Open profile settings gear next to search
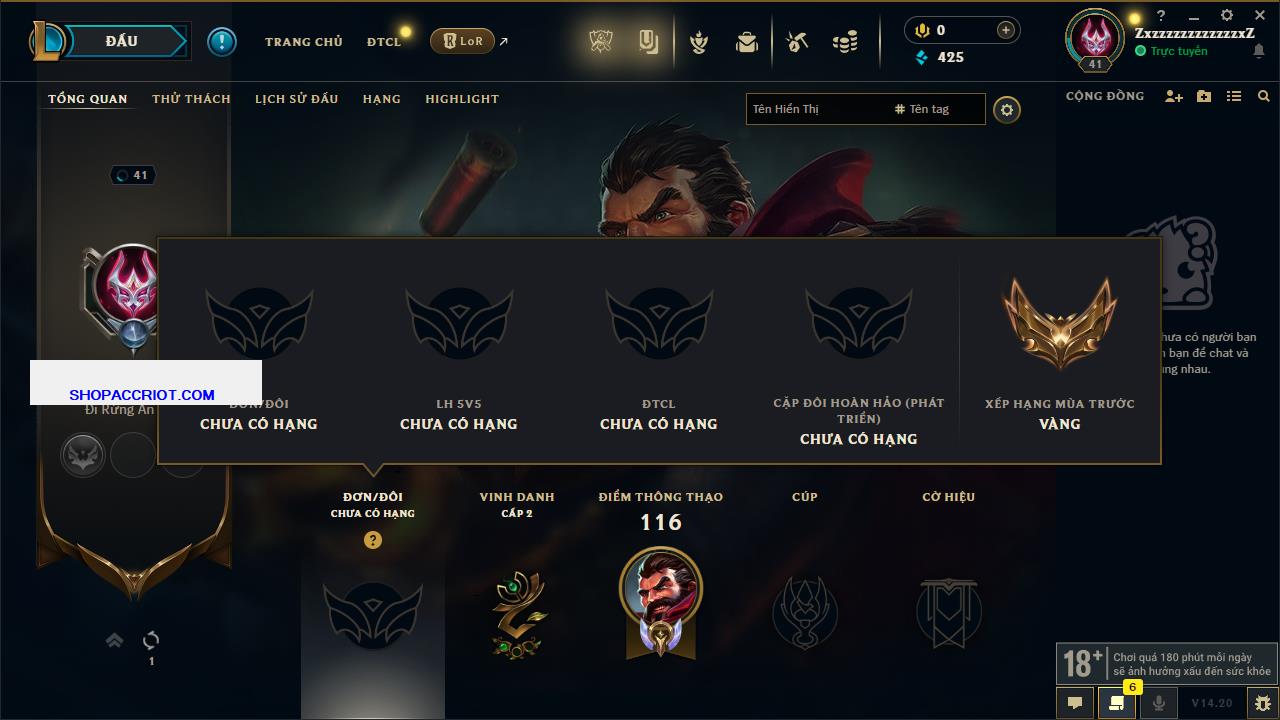This screenshot has width=1280, height=720. tap(1007, 110)
